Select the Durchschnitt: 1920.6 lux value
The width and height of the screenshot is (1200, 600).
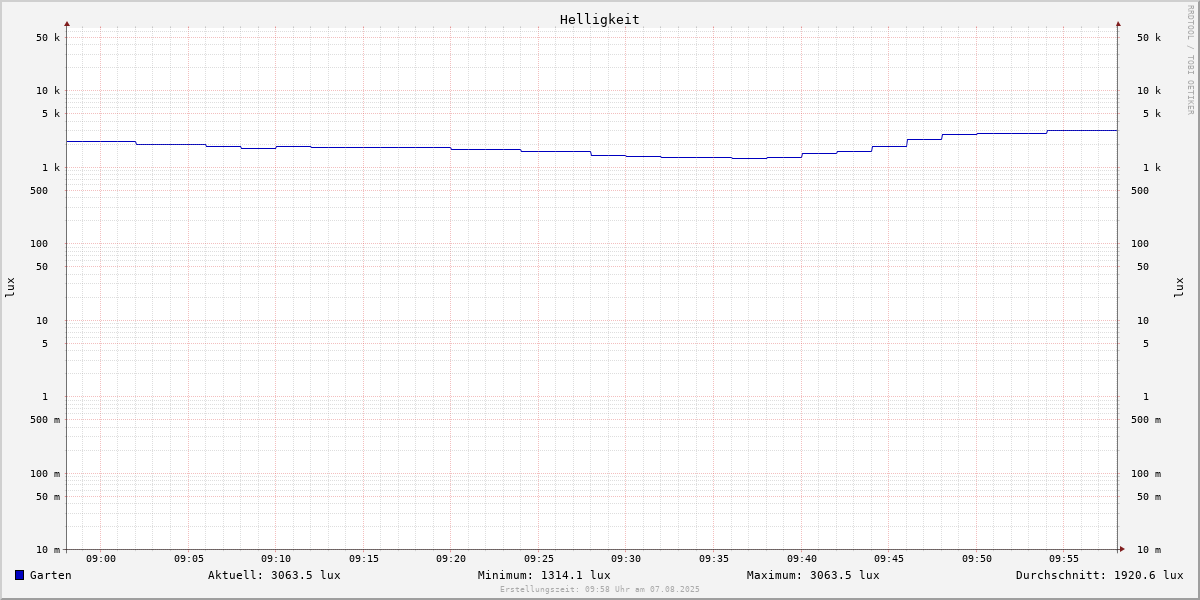(x=1099, y=575)
